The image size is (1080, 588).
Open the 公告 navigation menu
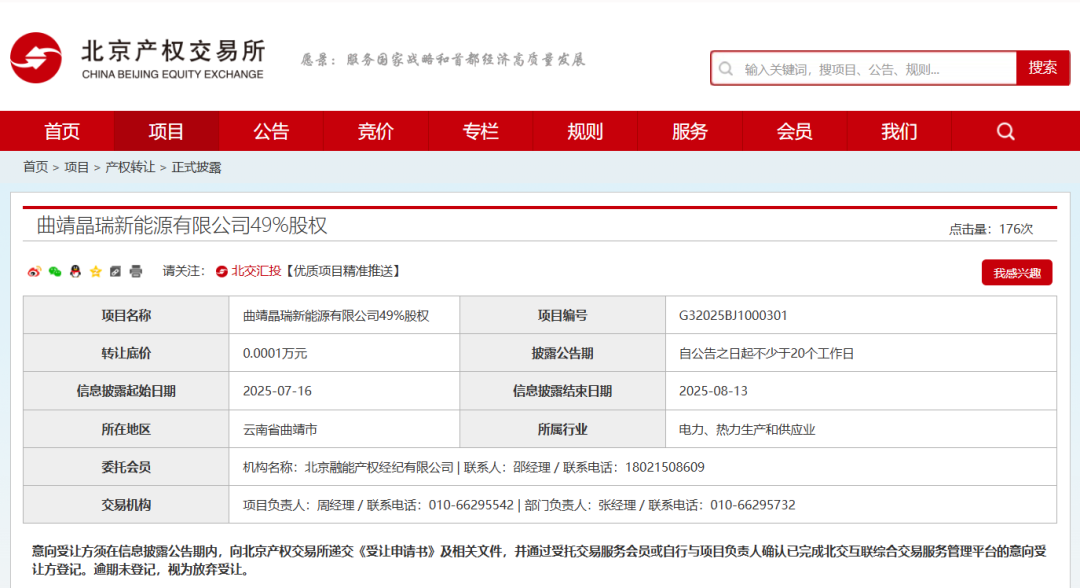(x=271, y=131)
